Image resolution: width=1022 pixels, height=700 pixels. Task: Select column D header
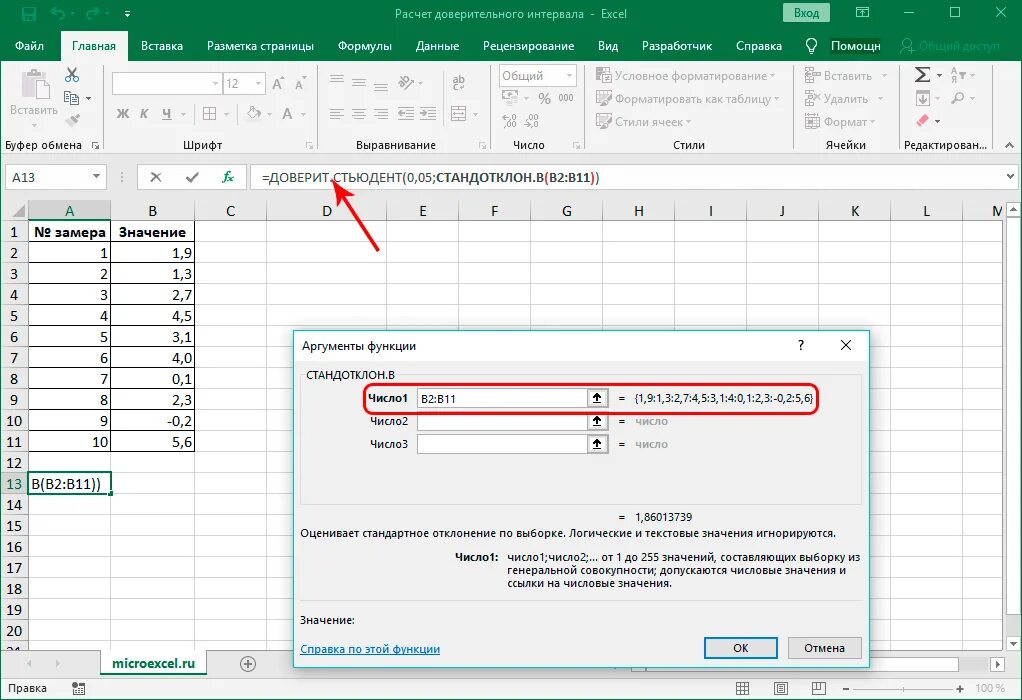327,211
